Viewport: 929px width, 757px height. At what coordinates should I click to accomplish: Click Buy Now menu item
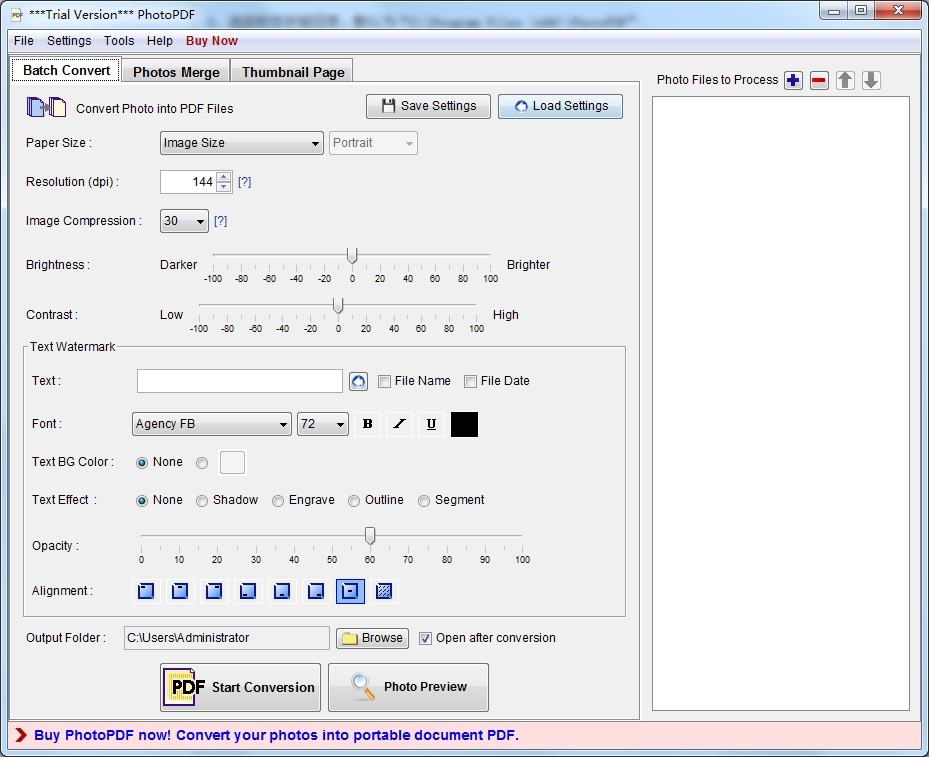click(x=212, y=41)
